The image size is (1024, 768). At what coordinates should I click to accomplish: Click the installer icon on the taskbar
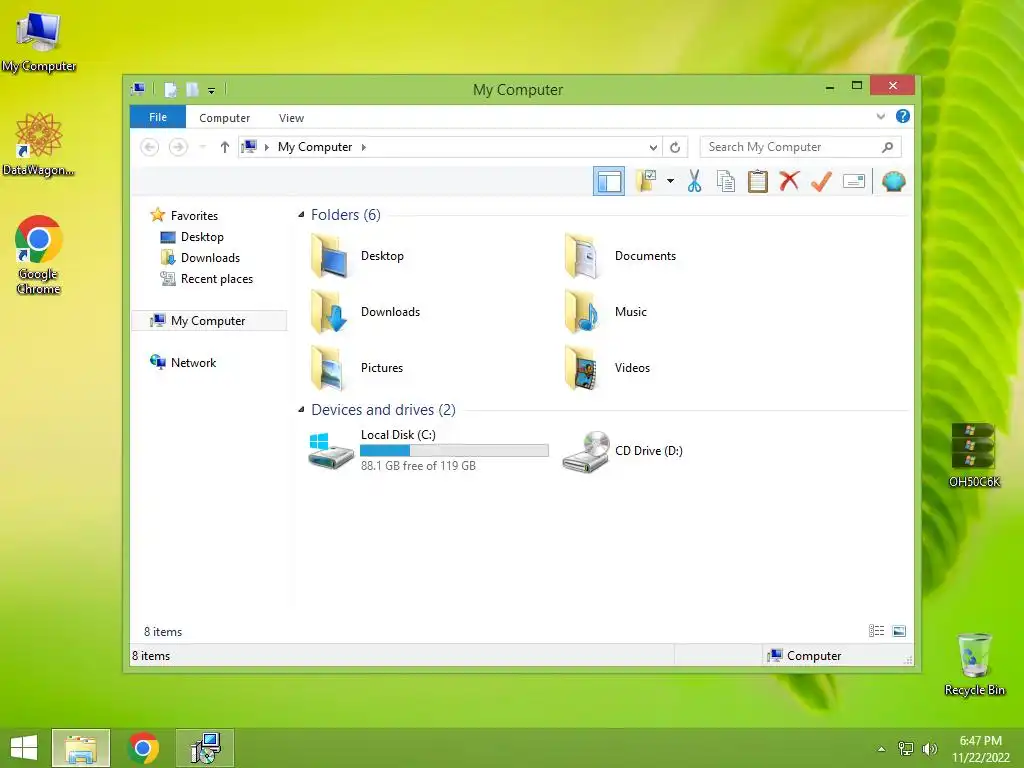205,748
